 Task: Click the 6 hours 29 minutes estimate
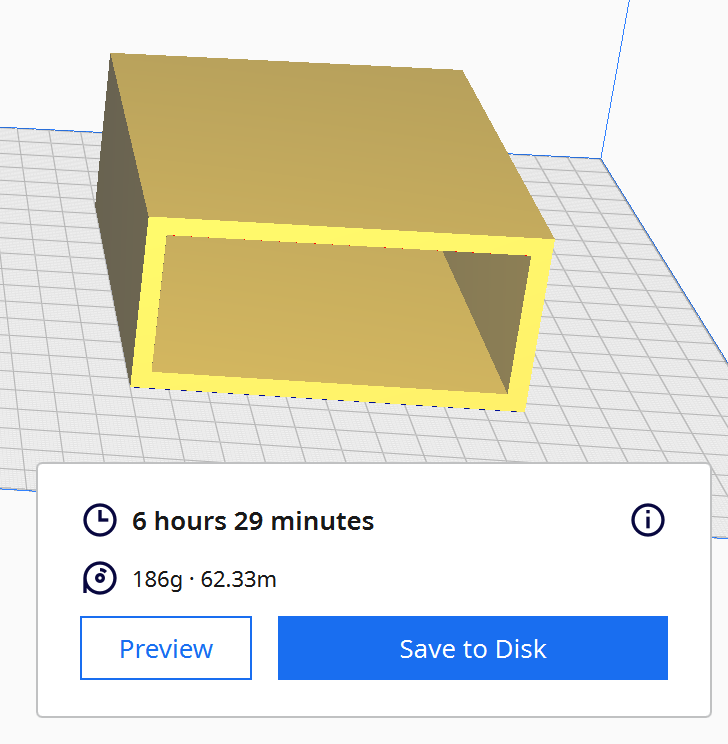pos(253,521)
